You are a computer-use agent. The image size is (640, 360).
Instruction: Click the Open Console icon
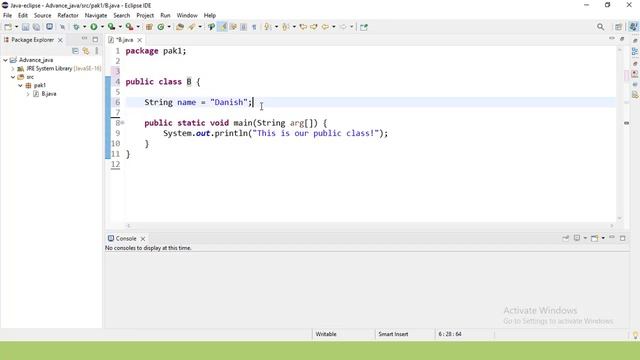[x=595, y=238]
